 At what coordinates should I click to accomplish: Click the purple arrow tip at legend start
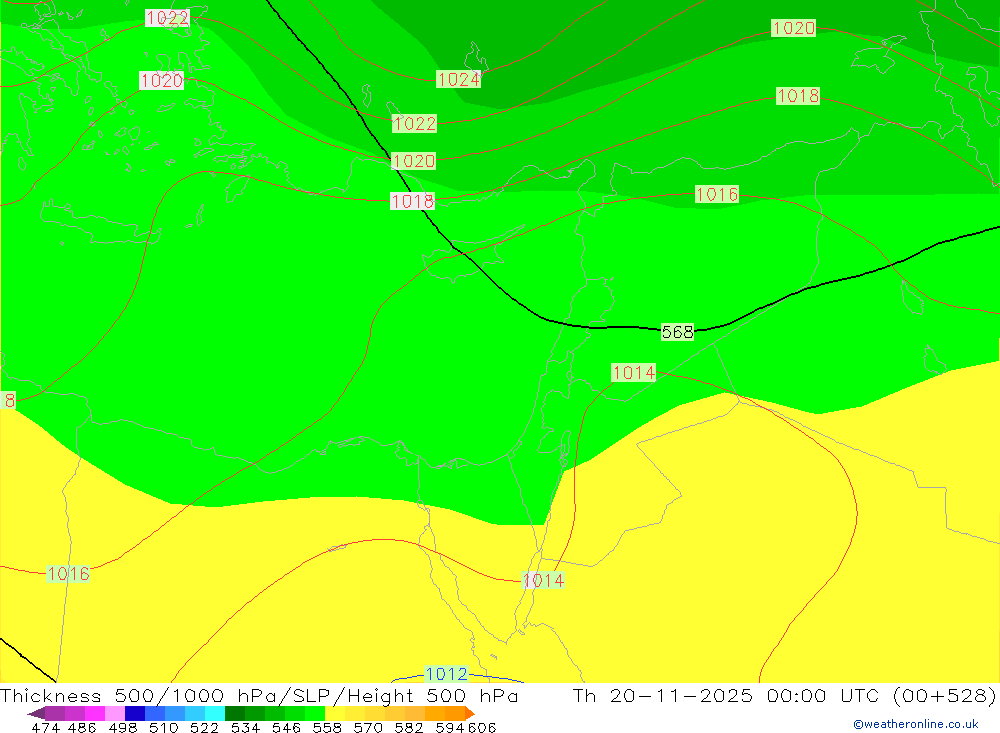(x=36, y=713)
